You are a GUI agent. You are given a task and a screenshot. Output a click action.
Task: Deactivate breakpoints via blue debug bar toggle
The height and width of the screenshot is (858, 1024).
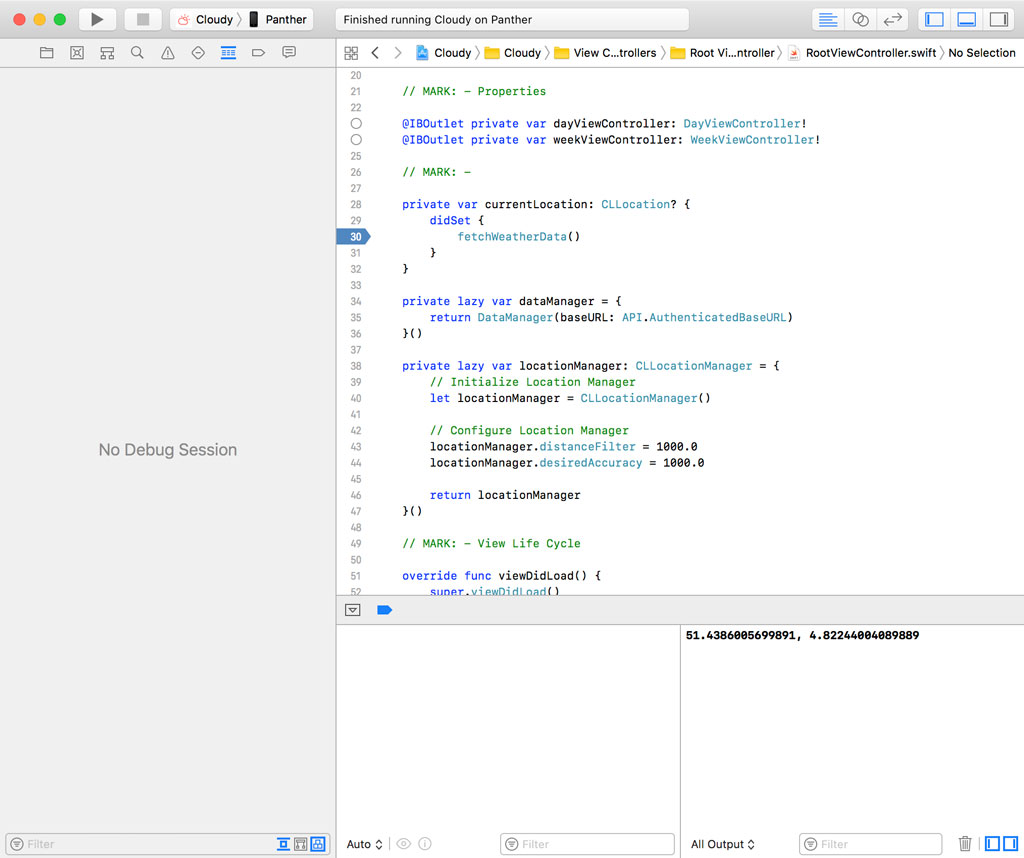point(385,609)
